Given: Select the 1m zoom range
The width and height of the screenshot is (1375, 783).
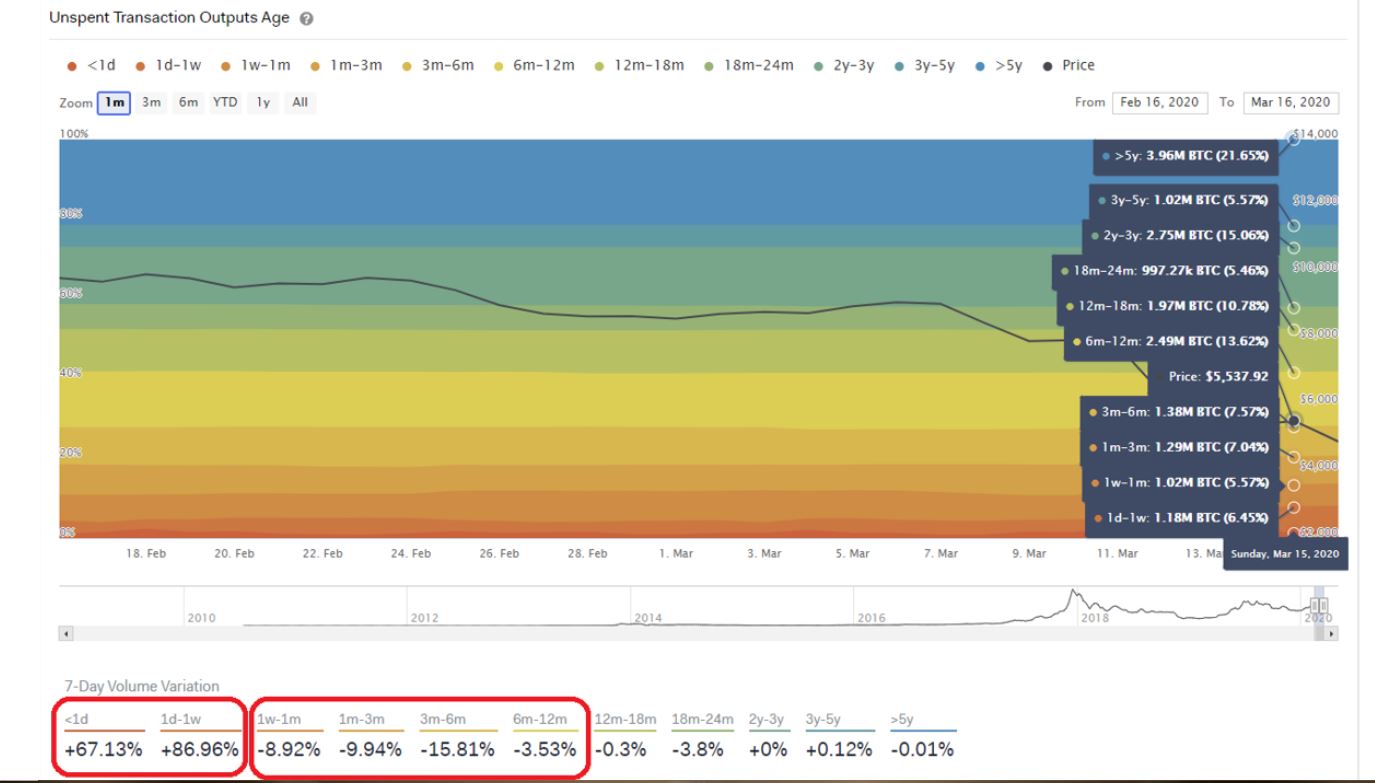Looking at the screenshot, I should pos(114,102).
